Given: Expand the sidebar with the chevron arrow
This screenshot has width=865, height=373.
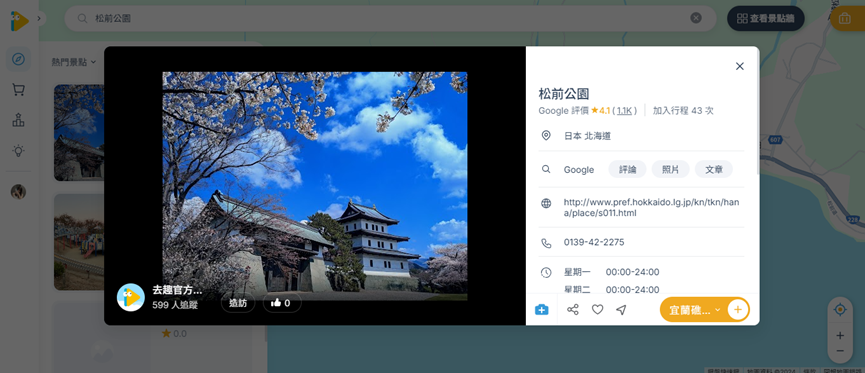Looking at the screenshot, I should (x=39, y=18).
